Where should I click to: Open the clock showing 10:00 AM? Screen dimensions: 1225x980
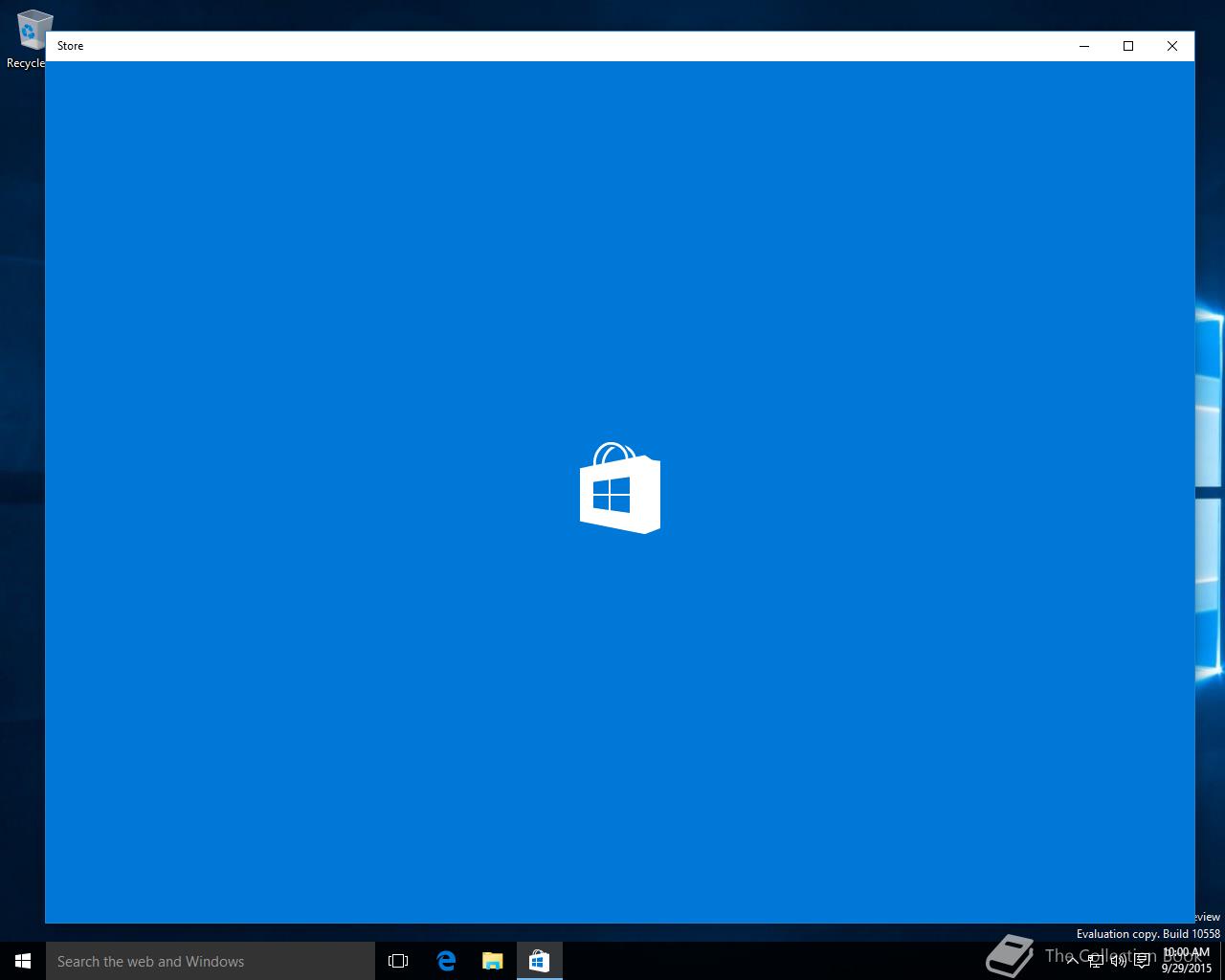[1187, 961]
